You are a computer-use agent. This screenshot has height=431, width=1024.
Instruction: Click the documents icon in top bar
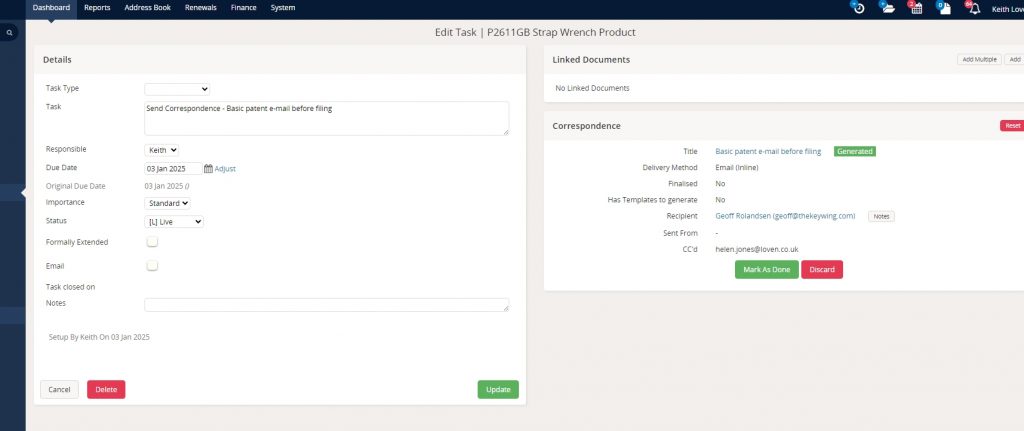[943, 8]
